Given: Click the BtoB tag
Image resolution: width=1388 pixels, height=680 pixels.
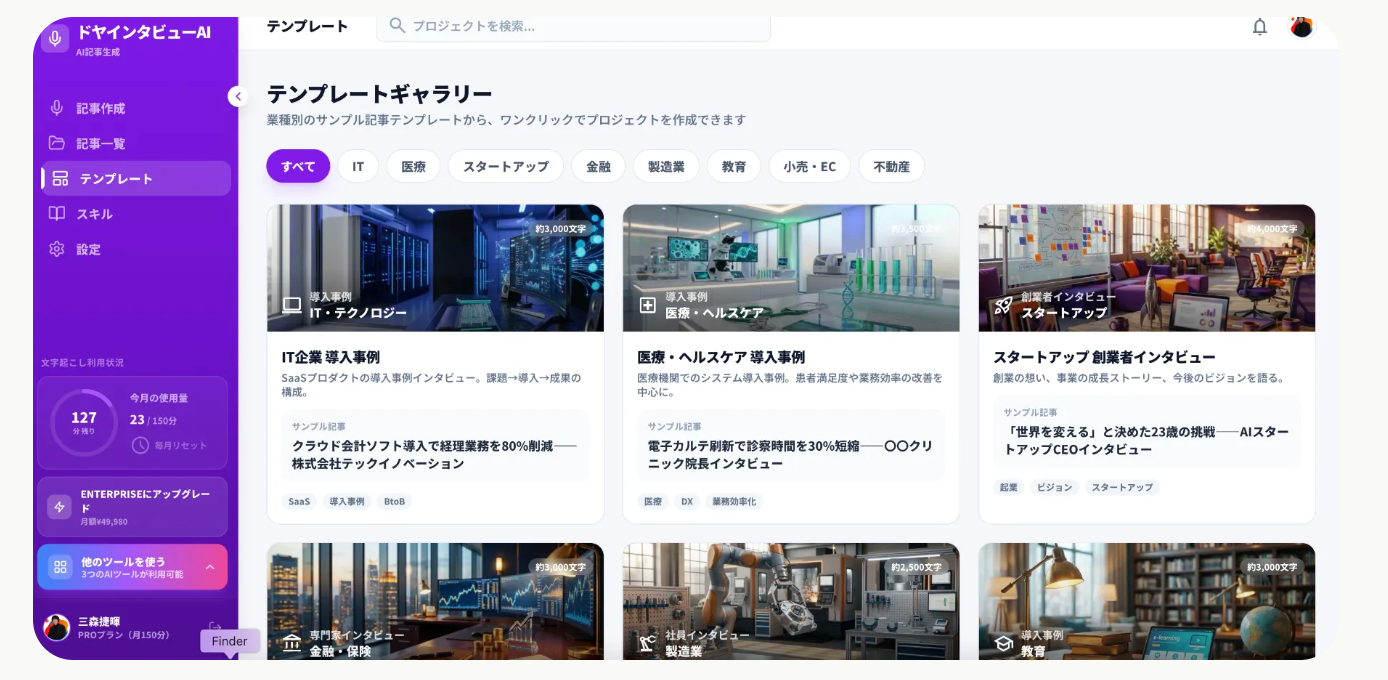Looking at the screenshot, I should click(x=395, y=501).
